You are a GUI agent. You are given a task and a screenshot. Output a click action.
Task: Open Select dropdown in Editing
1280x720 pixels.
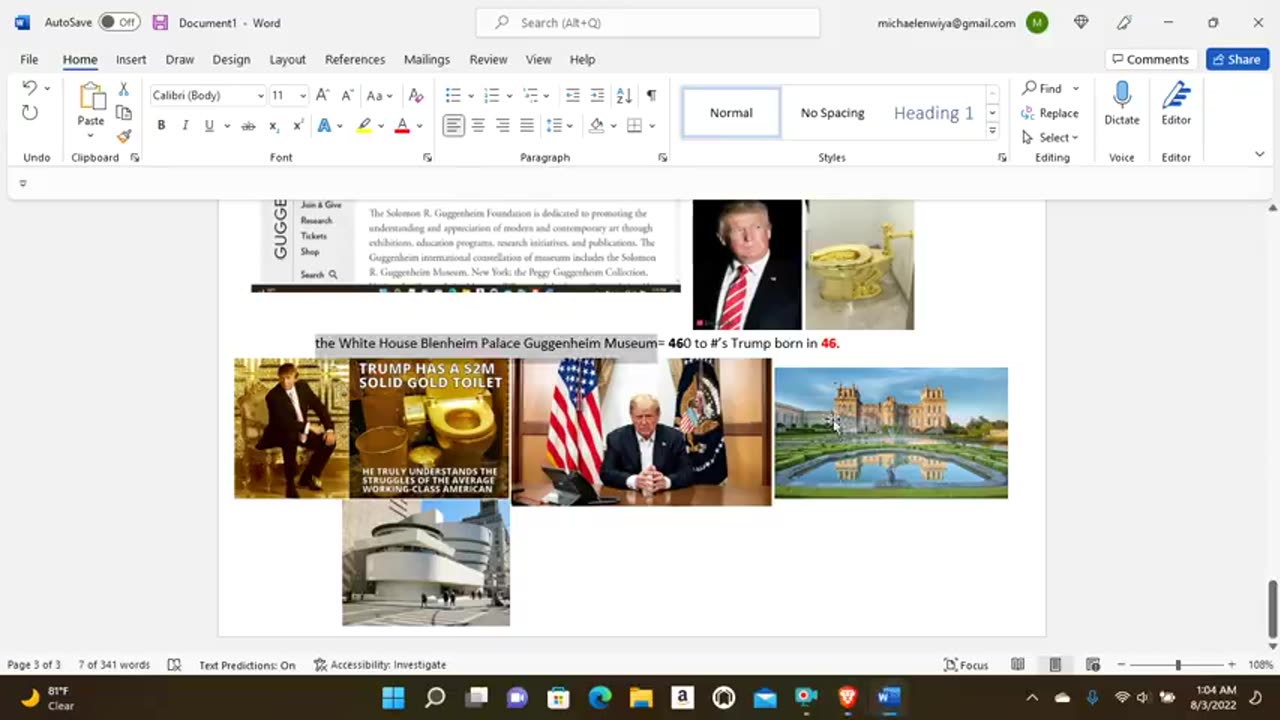(1050, 137)
